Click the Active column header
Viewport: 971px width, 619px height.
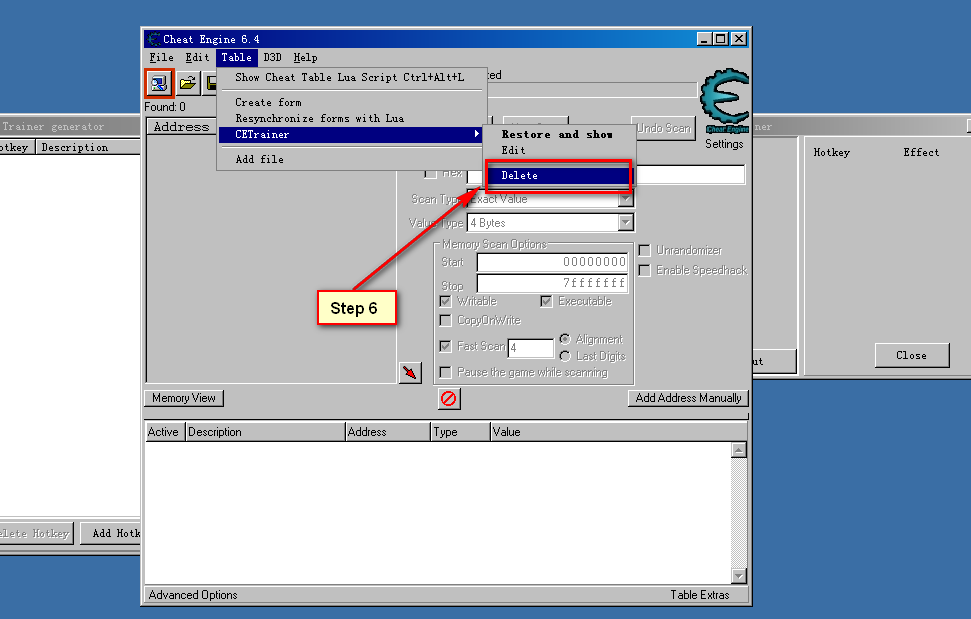click(165, 431)
